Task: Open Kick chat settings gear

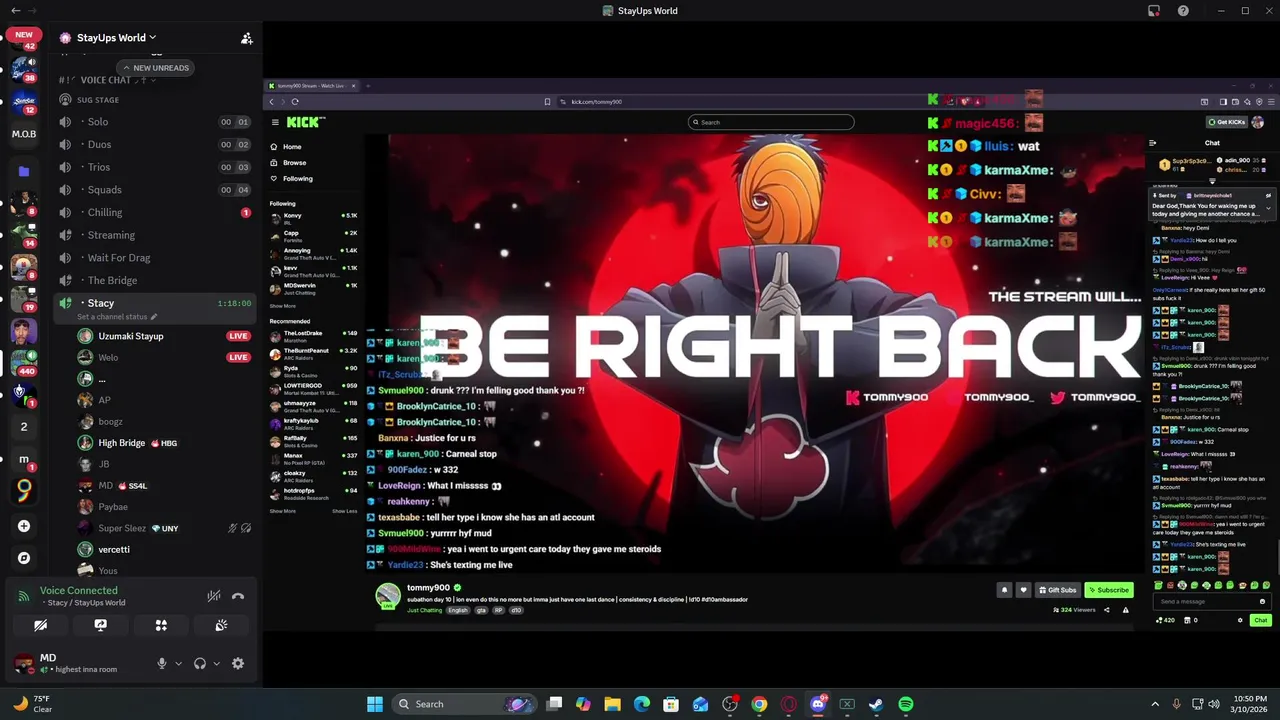Action: [x=1240, y=620]
